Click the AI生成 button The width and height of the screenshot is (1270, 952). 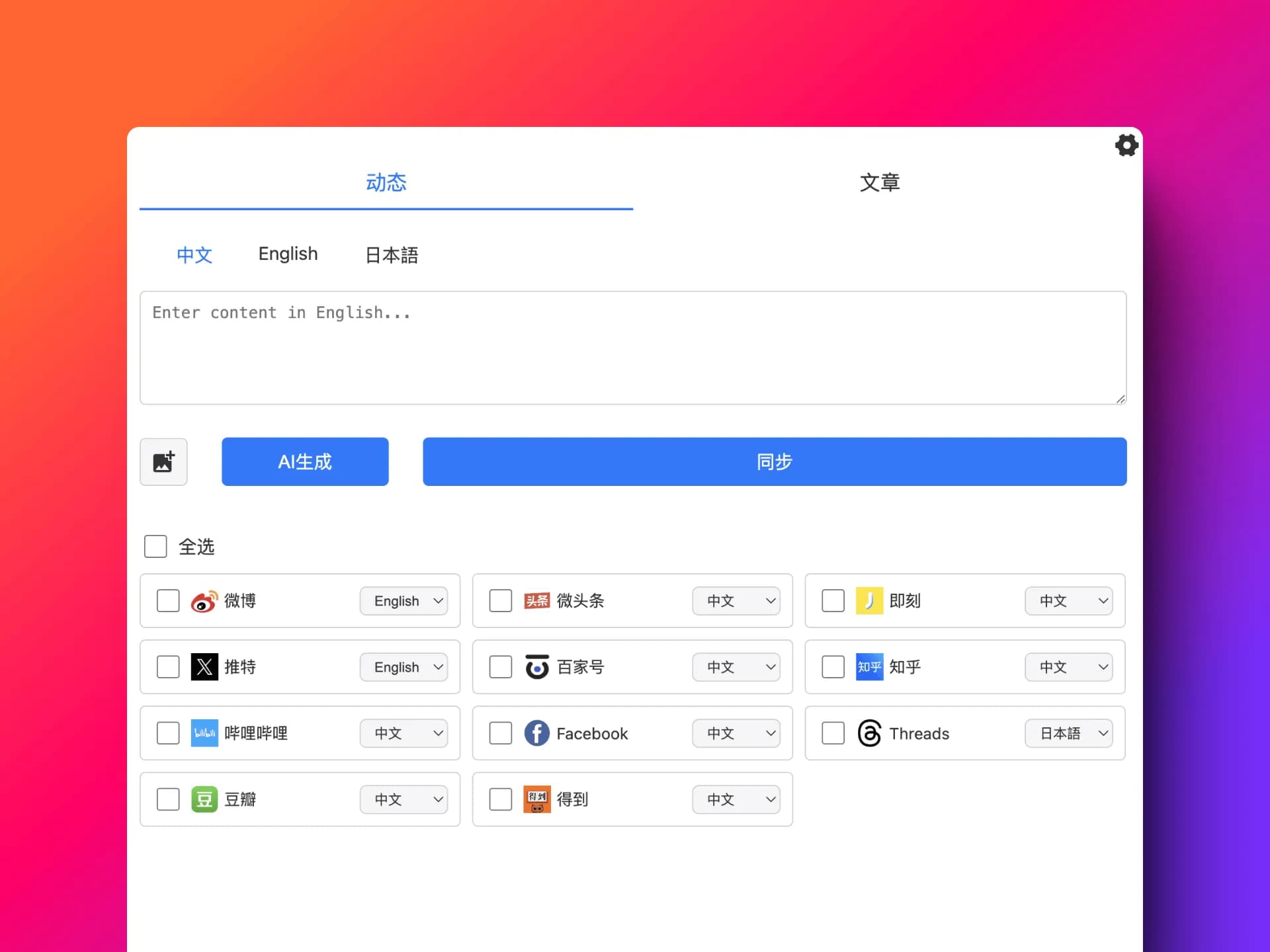(305, 461)
